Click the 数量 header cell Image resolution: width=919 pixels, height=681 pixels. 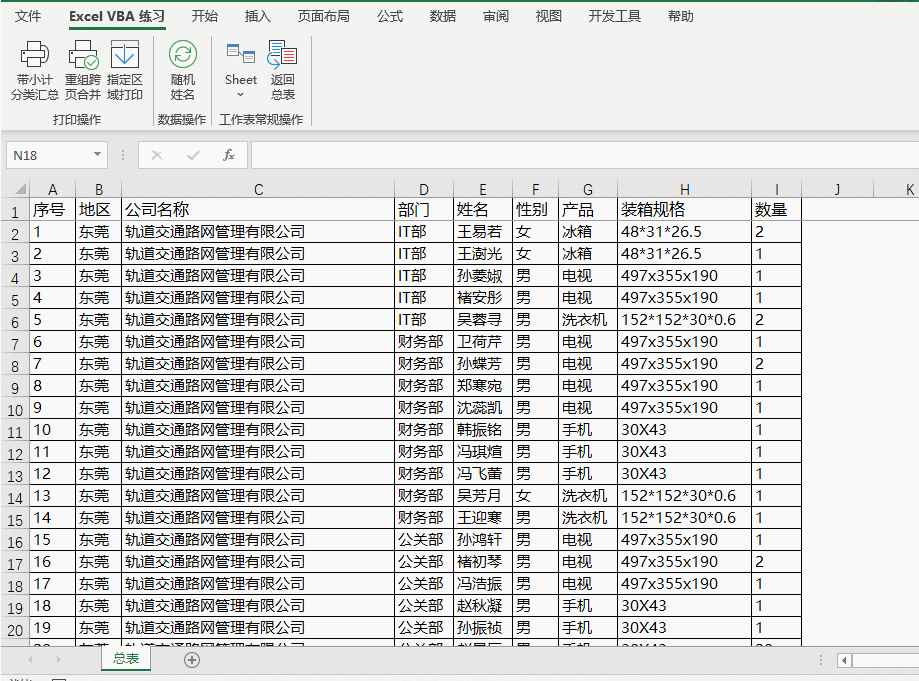click(777, 209)
